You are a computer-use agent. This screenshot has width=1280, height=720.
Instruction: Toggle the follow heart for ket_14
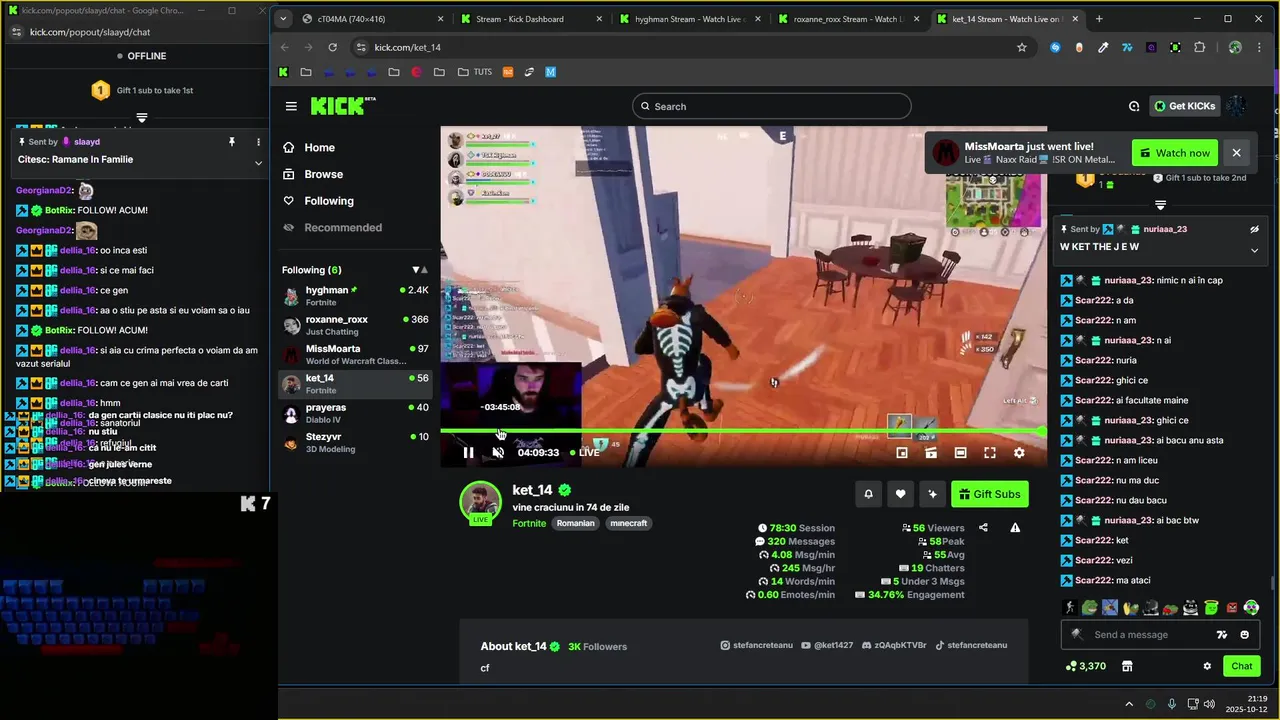click(x=900, y=494)
